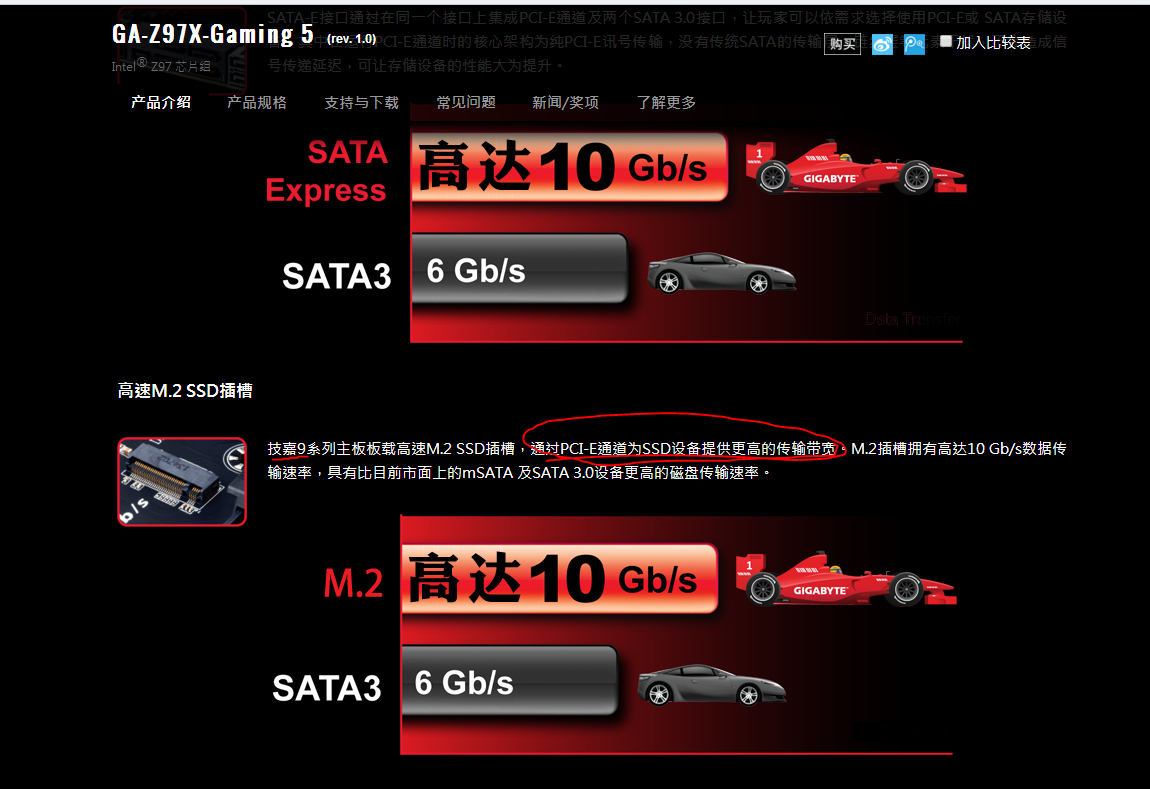Select the 新闻/奖项 tab

pos(565,103)
